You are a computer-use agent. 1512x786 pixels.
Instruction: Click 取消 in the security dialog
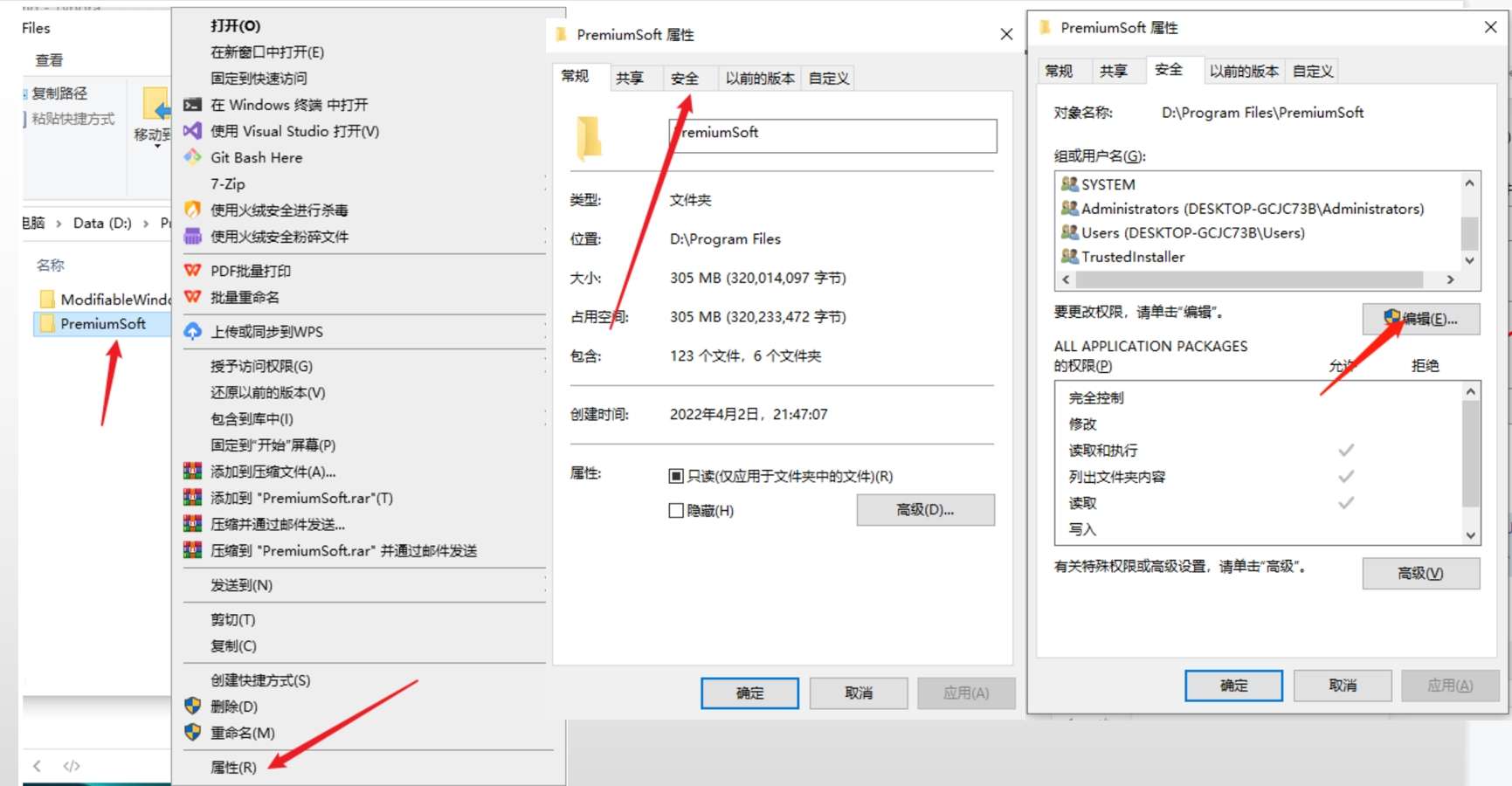[x=1343, y=686]
